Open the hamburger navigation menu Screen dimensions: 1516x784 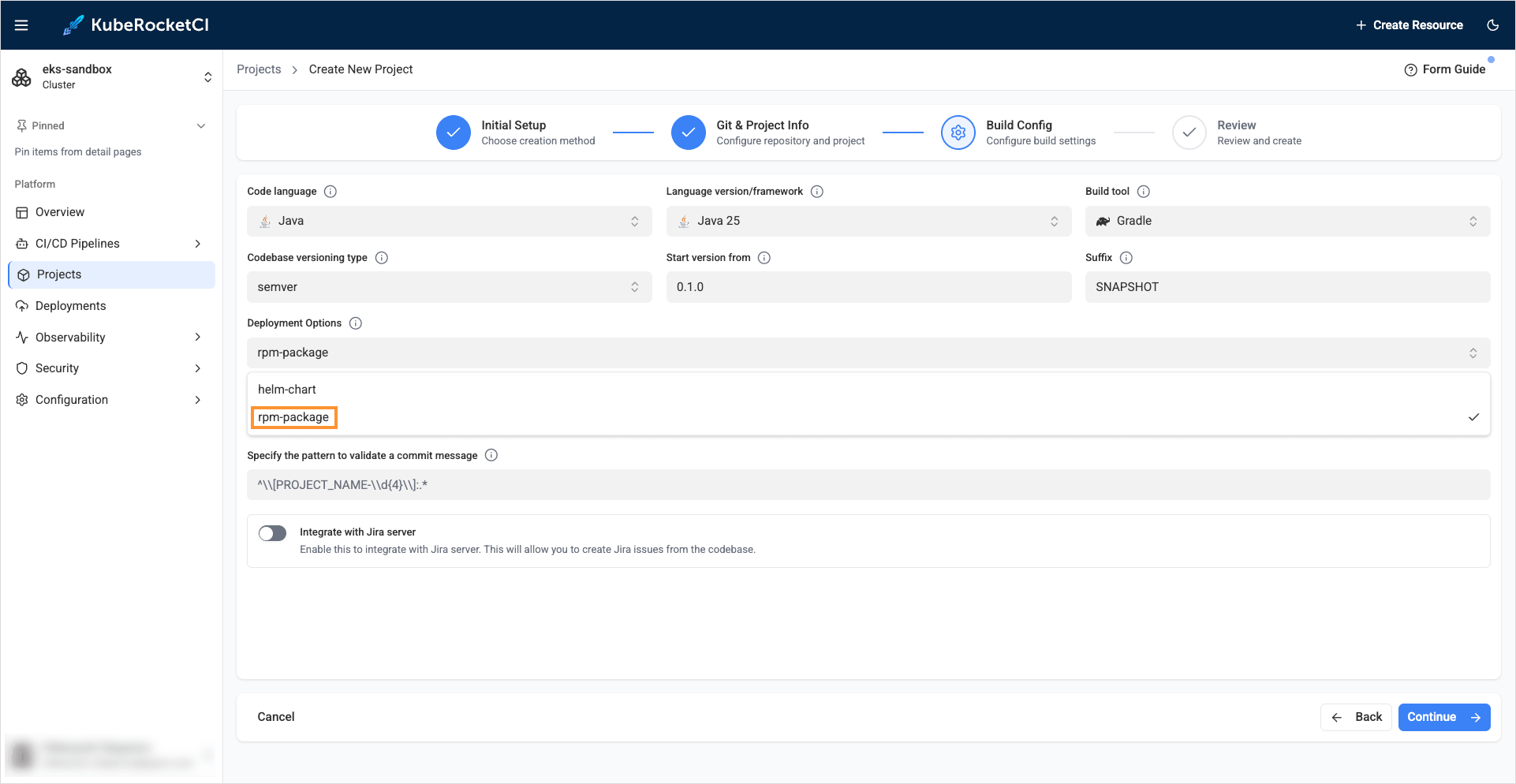coord(21,25)
